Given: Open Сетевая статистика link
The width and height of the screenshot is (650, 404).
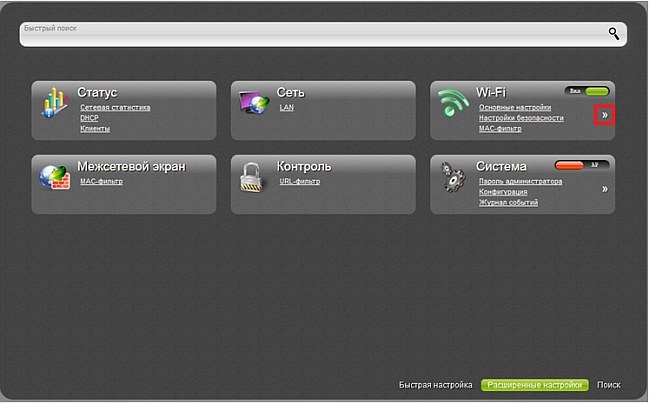Looking at the screenshot, I should [115, 106].
